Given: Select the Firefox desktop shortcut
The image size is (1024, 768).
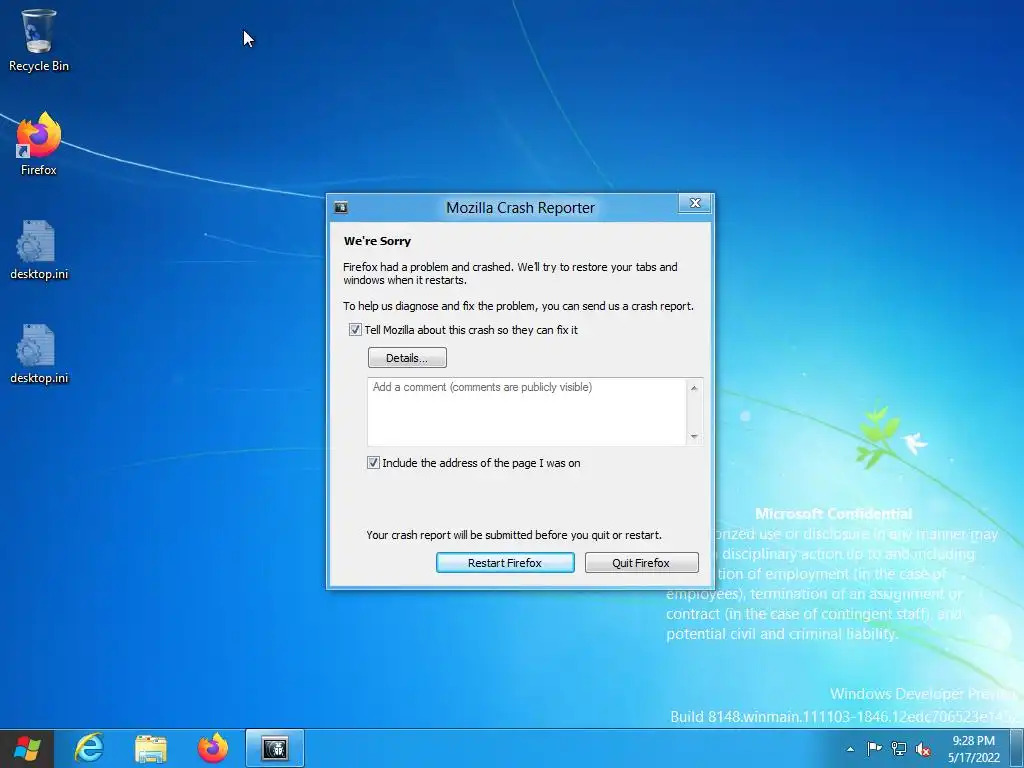Looking at the screenshot, I should (x=39, y=144).
